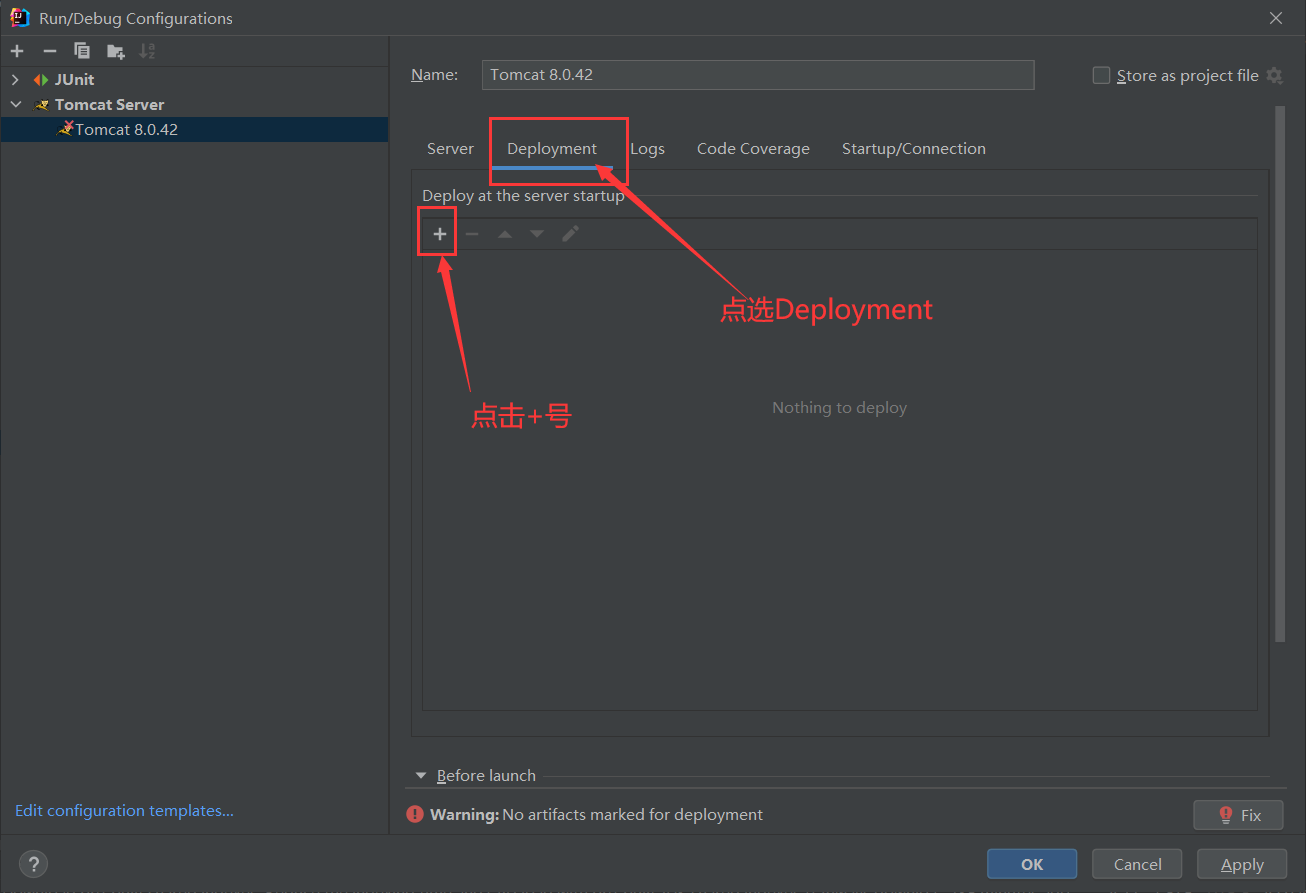Click the OK button
Screen dimensions: 1306x893
pyautogui.click(x=1032, y=864)
